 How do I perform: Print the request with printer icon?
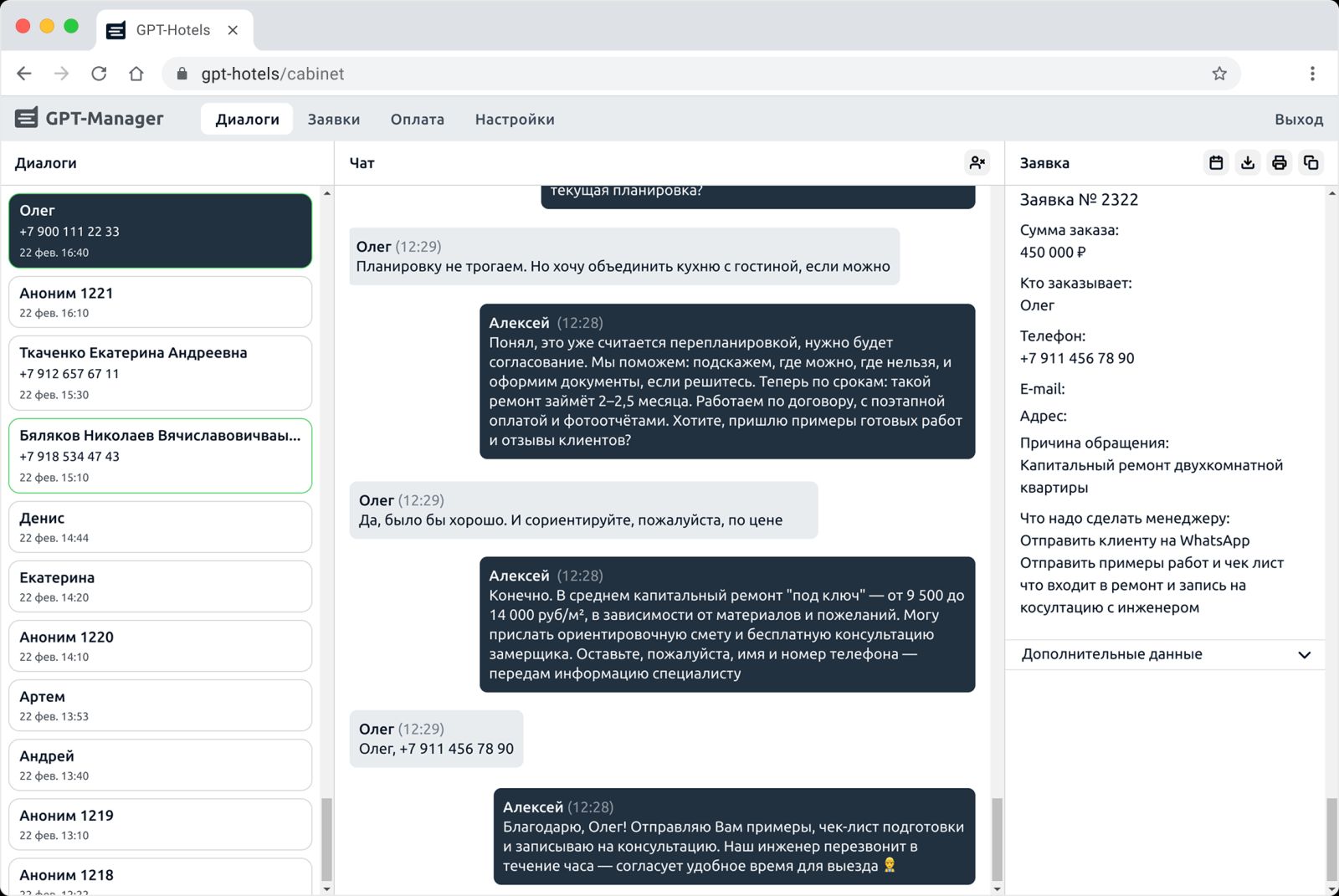click(x=1279, y=163)
